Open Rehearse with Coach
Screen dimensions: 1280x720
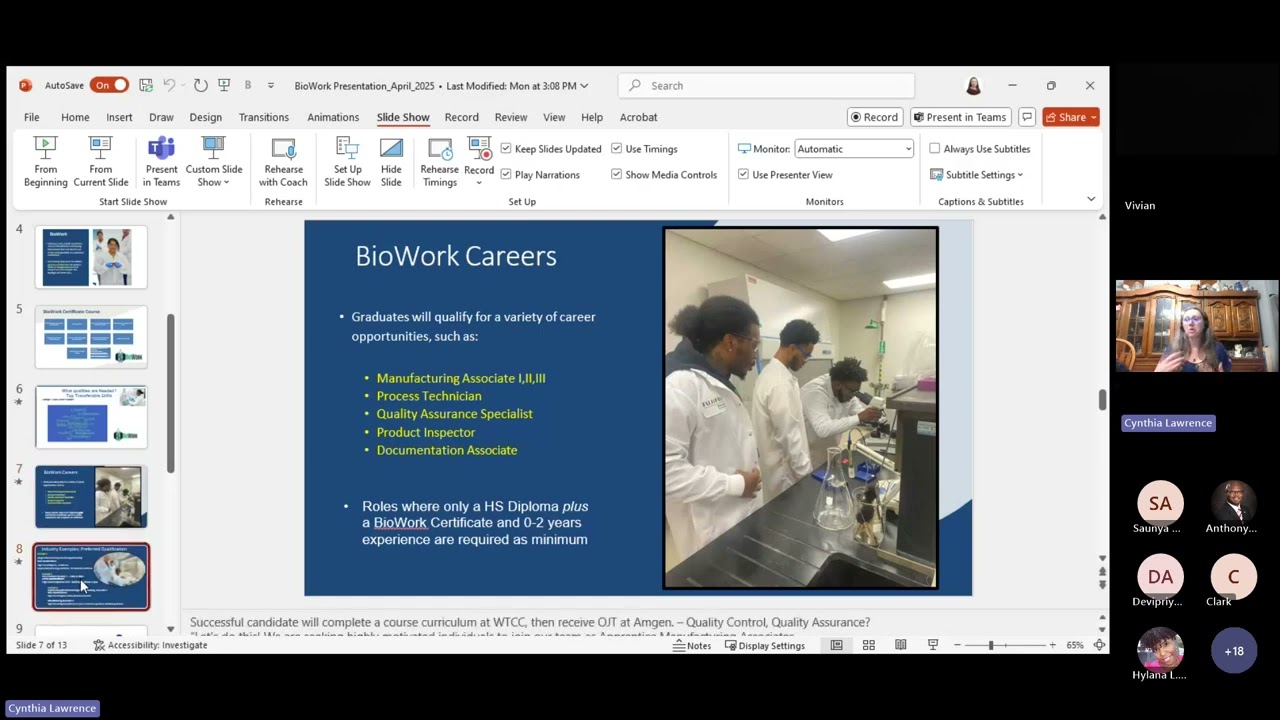(283, 161)
